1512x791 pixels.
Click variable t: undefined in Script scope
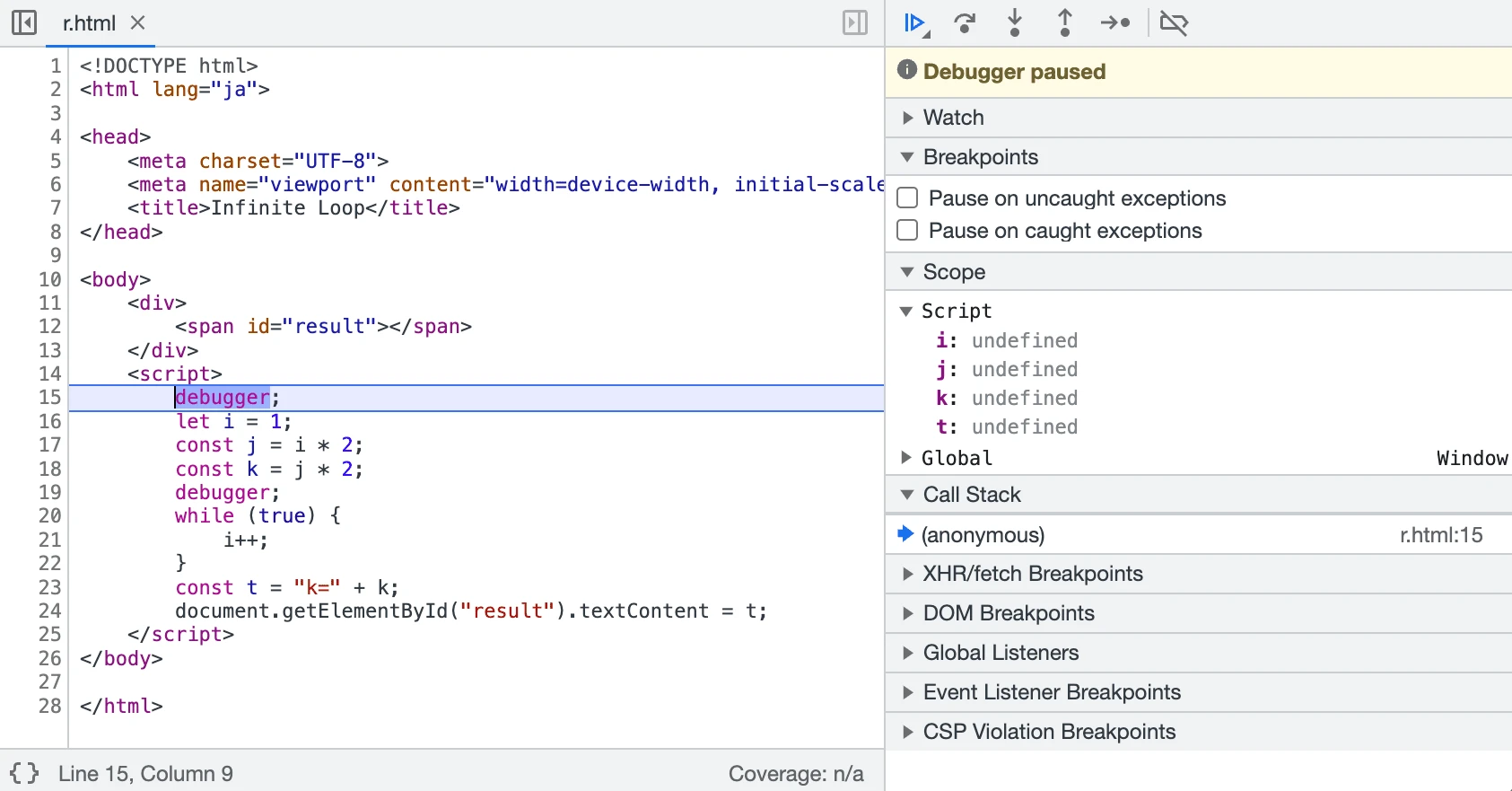coord(1007,426)
